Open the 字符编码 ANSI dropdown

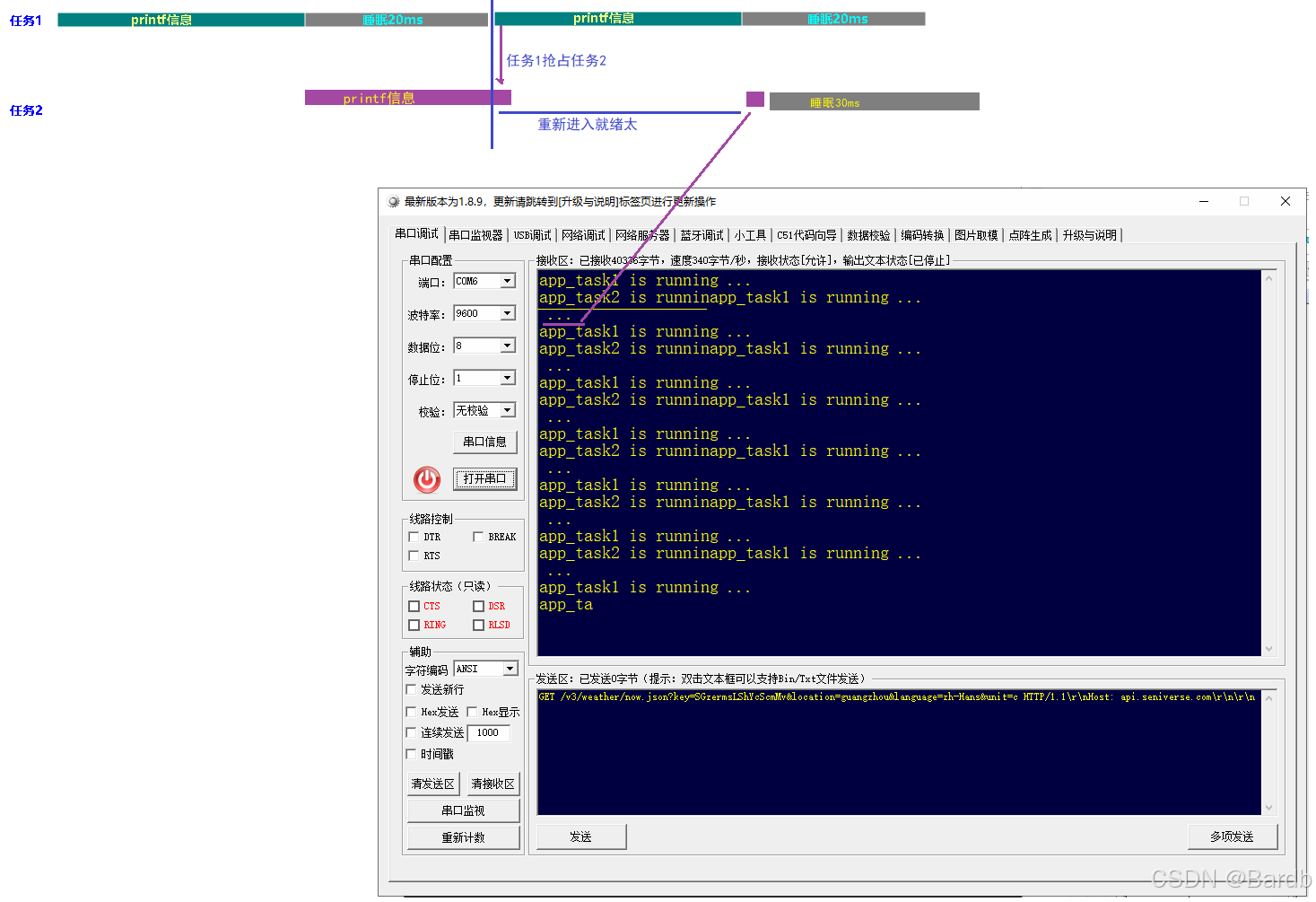[510, 669]
